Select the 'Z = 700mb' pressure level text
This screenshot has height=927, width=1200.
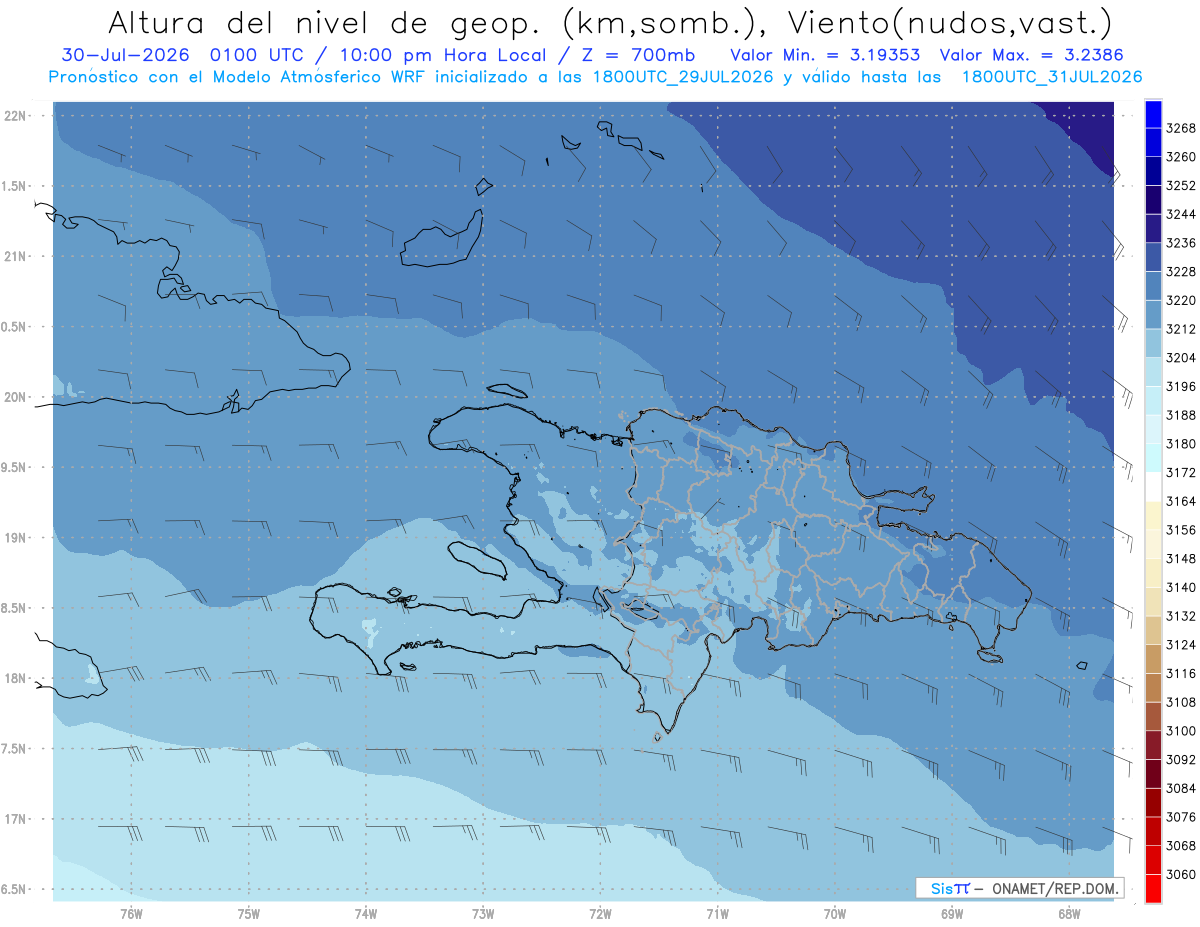[632, 55]
